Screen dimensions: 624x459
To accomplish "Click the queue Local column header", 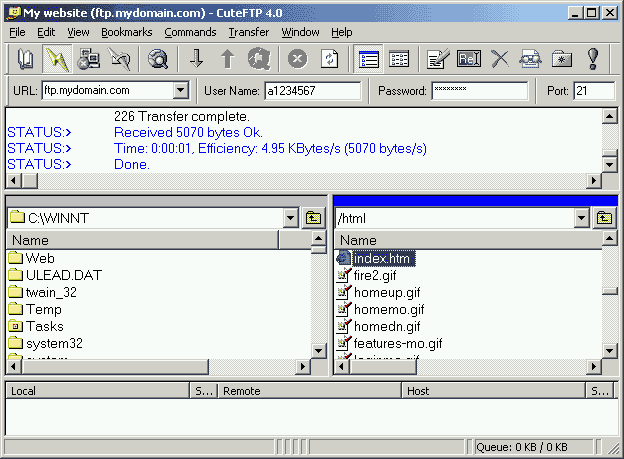I will click(98, 391).
